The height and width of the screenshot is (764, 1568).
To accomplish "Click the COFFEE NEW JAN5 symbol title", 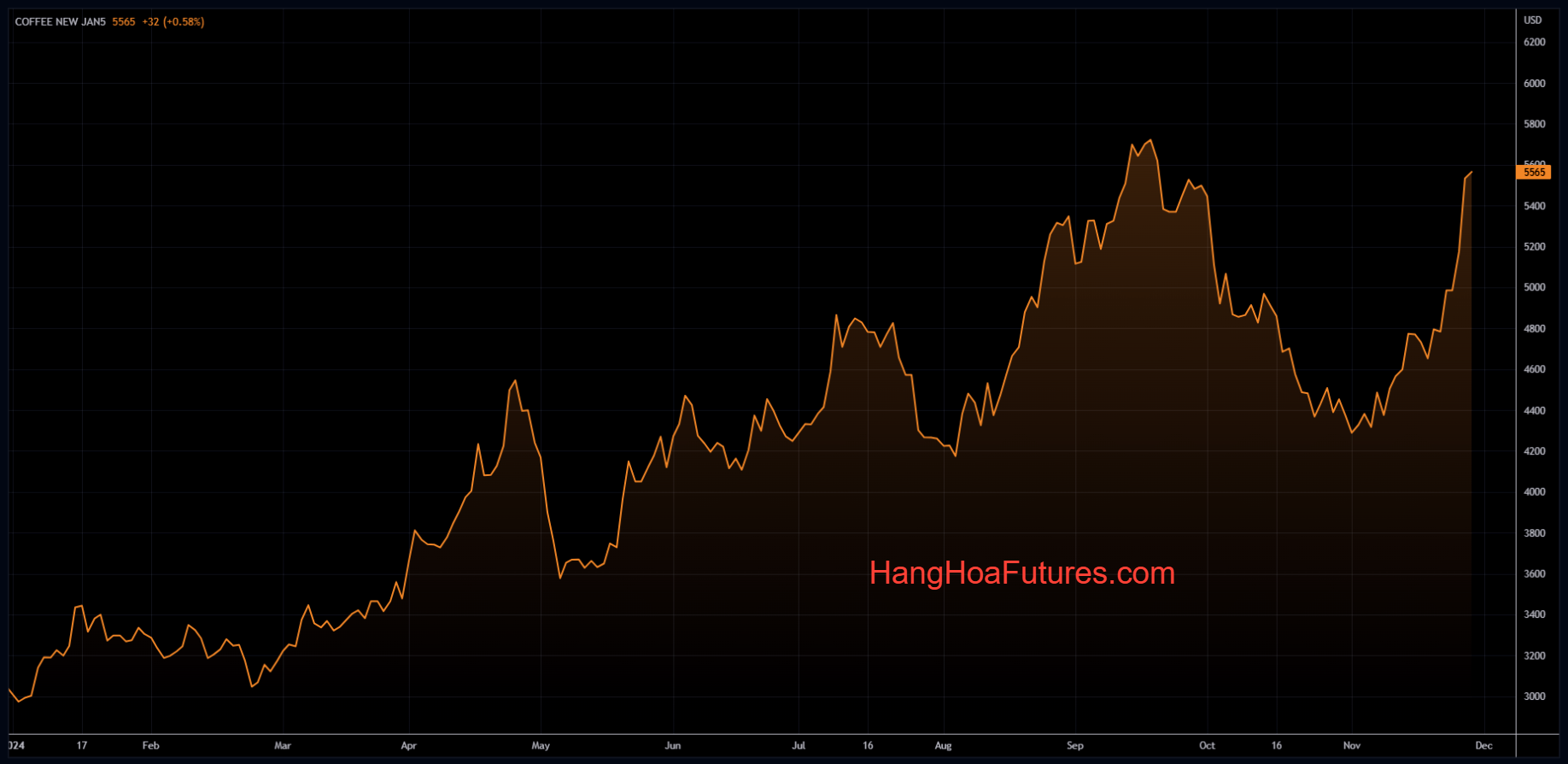I will click(x=60, y=22).
